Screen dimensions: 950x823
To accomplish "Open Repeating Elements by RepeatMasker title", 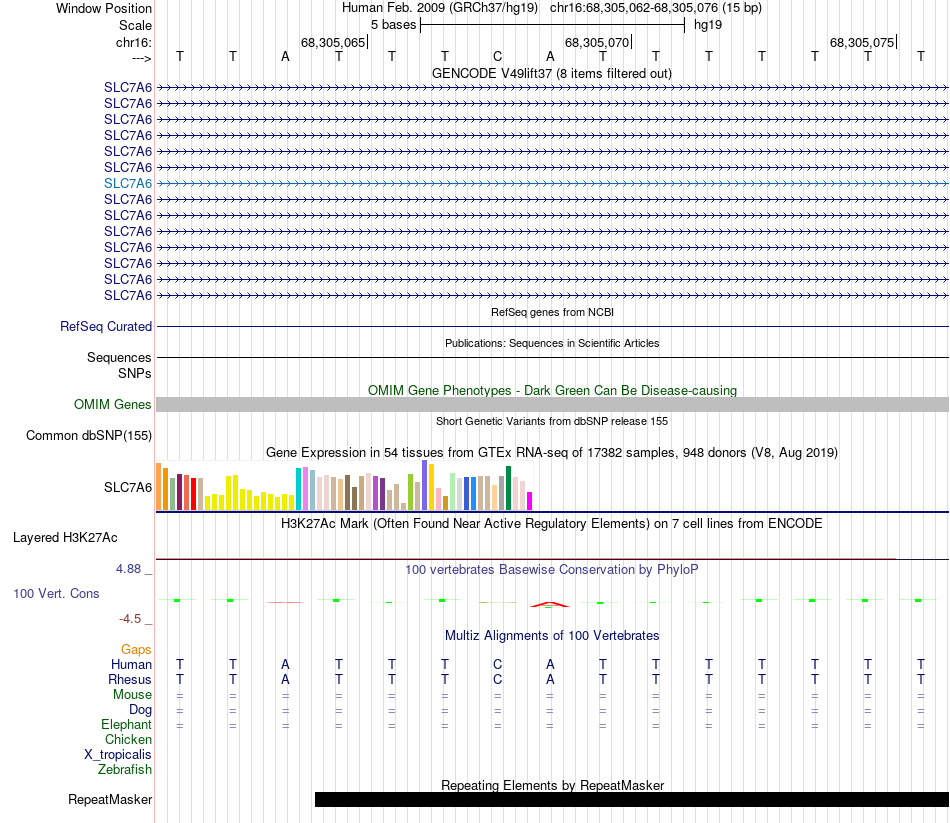I will click(552, 785).
